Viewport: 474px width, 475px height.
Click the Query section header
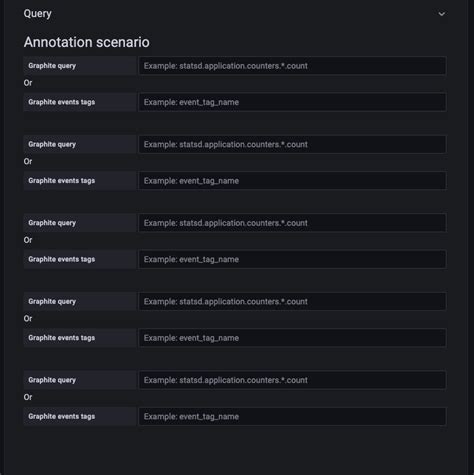[37, 14]
